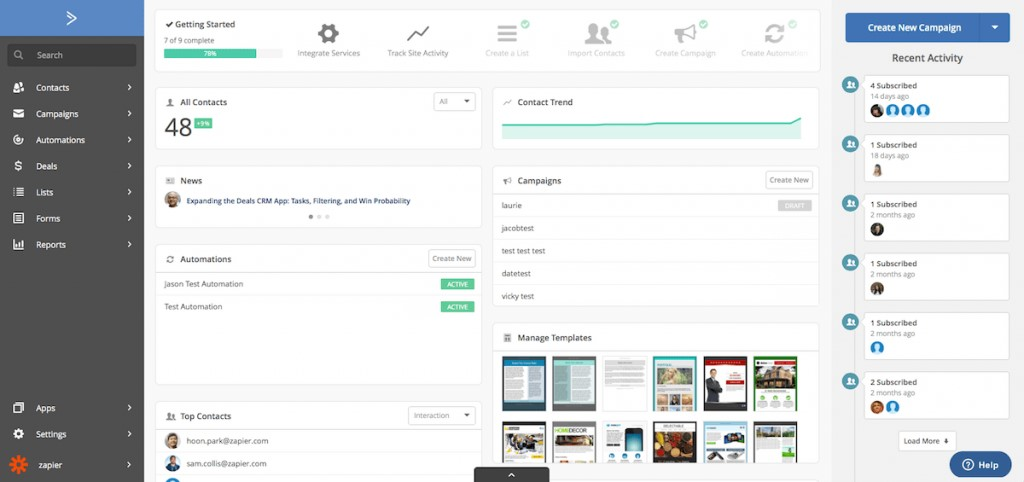Toggle the Jason Test Automation ACTIVE badge
Image resolution: width=1024 pixels, height=482 pixels.
click(457, 284)
